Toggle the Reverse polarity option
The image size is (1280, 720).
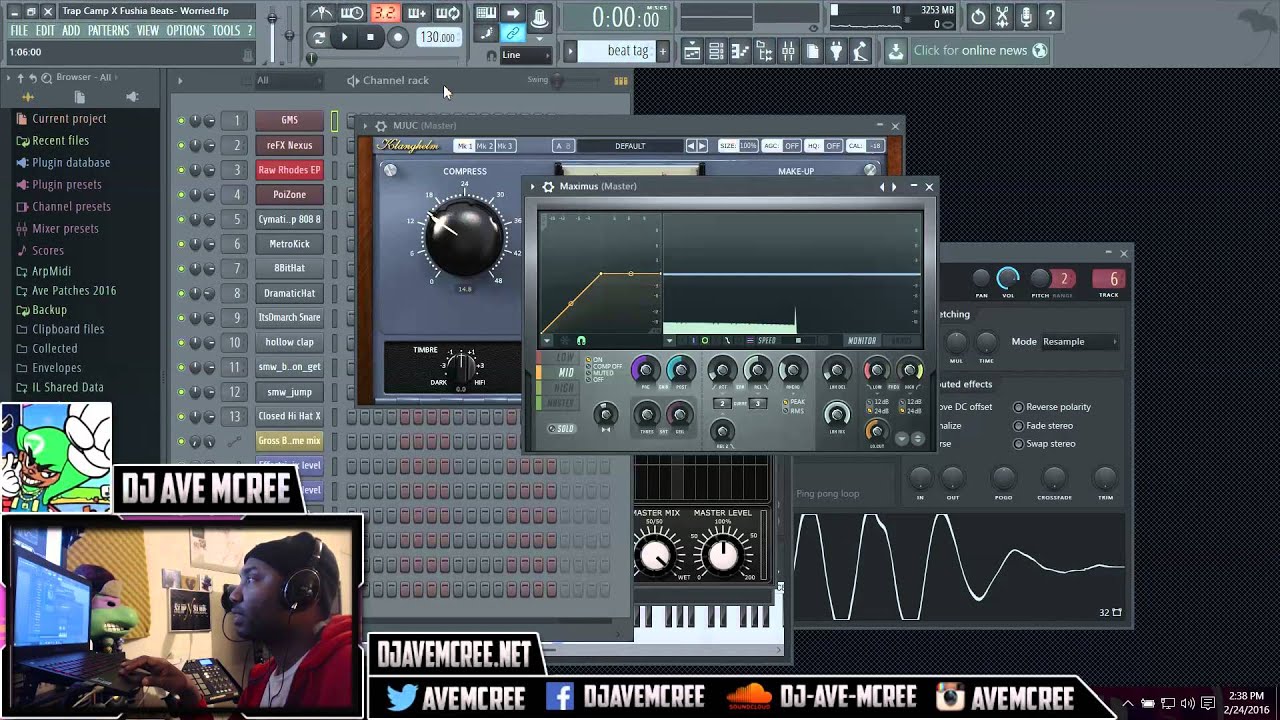(1019, 407)
